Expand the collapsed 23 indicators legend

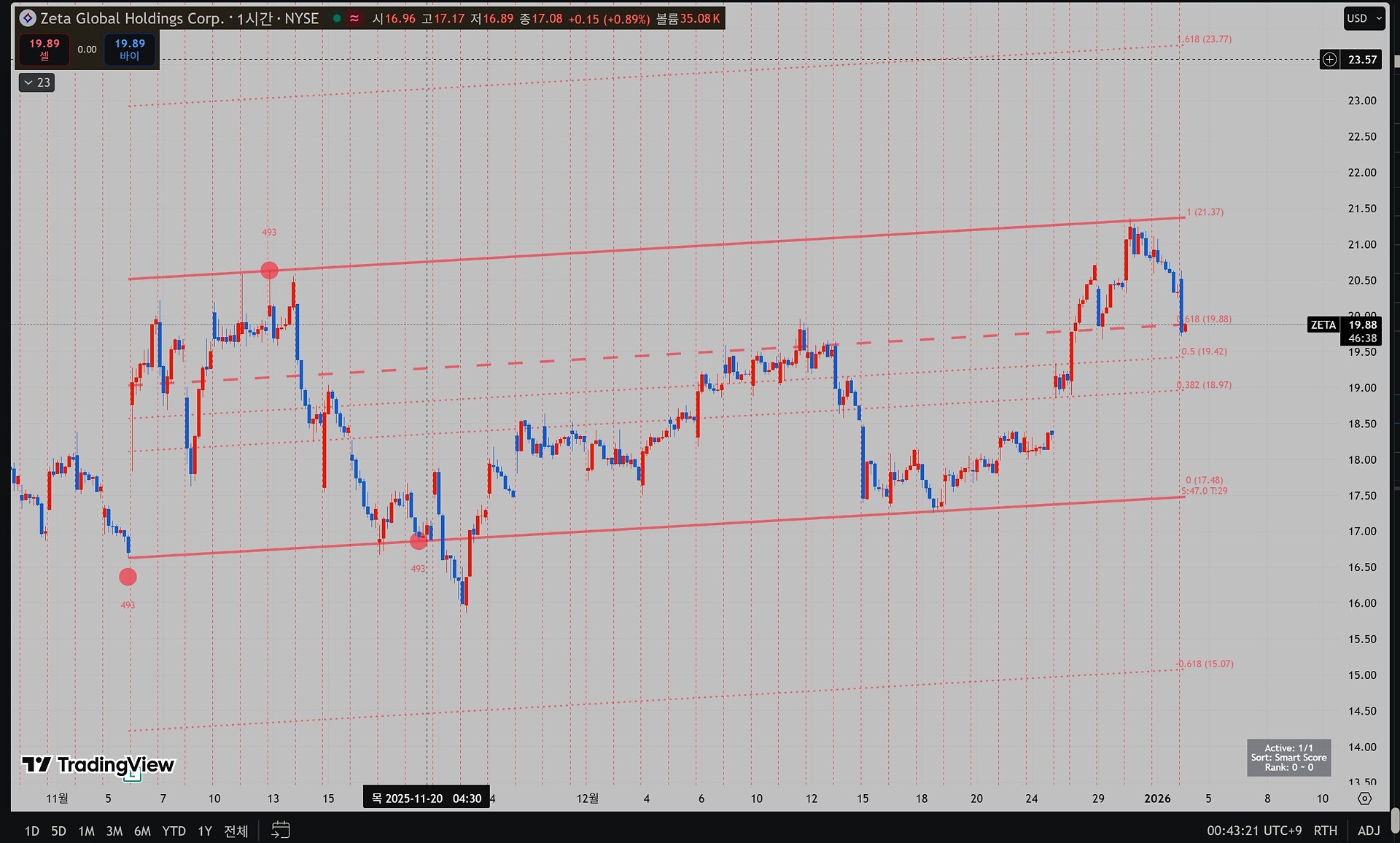tap(36, 82)
